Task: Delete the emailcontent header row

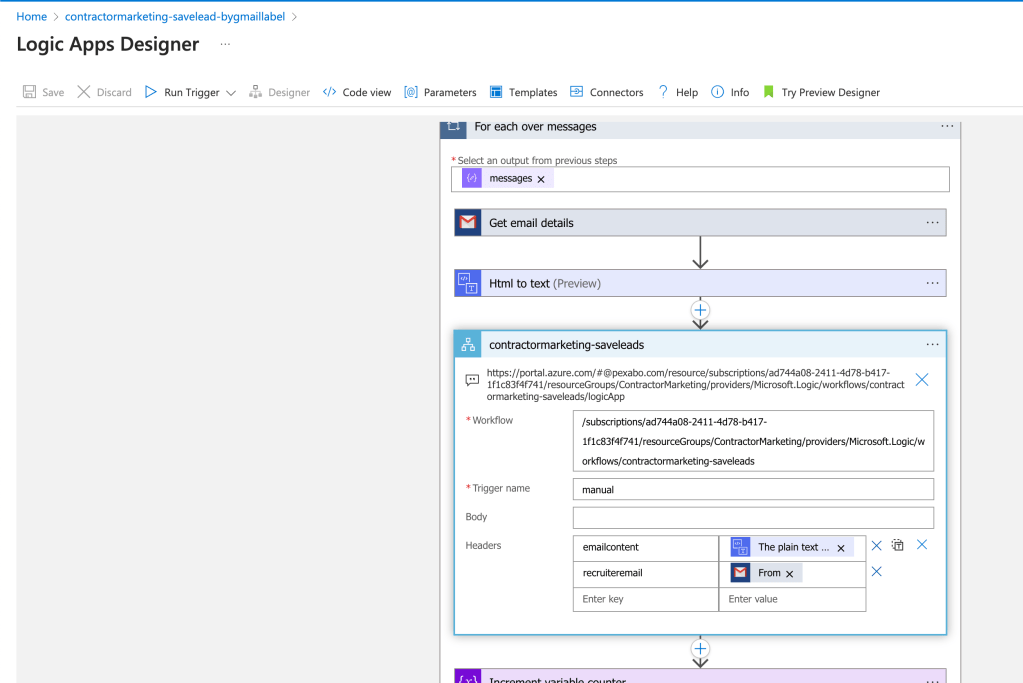Action: coord(876,545)
